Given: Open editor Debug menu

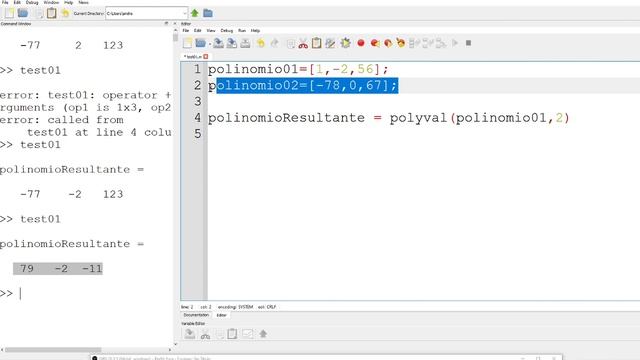Looking at the screenshot, I should (x=227, y=31).
